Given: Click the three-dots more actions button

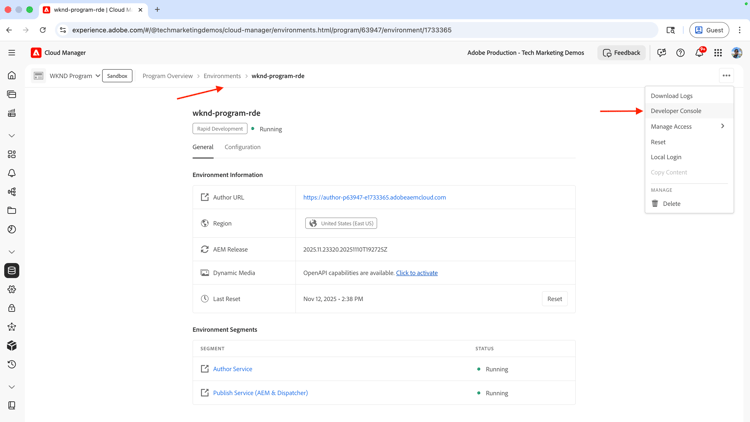Looking at the screenshot, I should 726,76.
